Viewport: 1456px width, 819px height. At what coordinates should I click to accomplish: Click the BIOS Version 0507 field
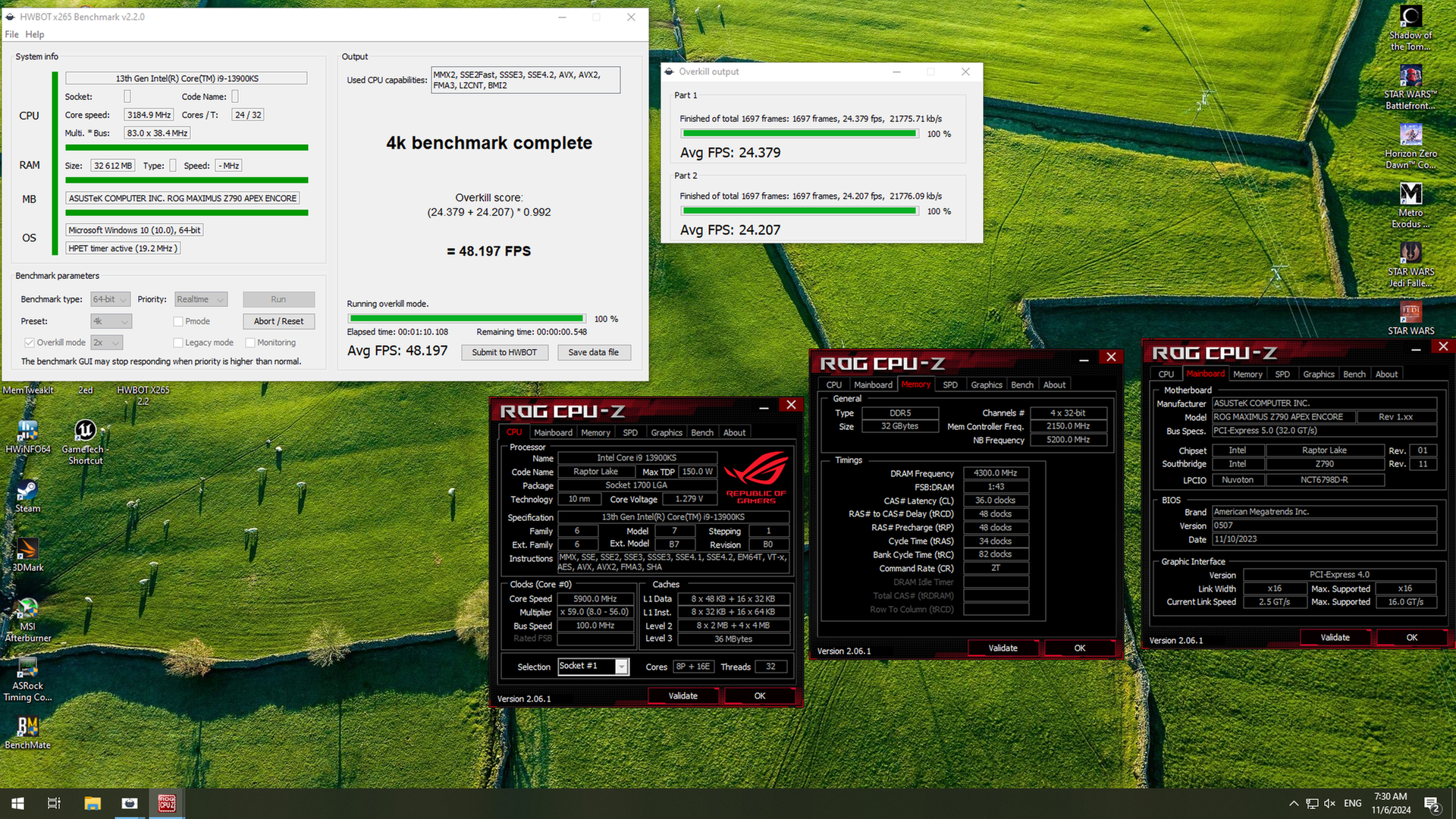point(1324,526)
